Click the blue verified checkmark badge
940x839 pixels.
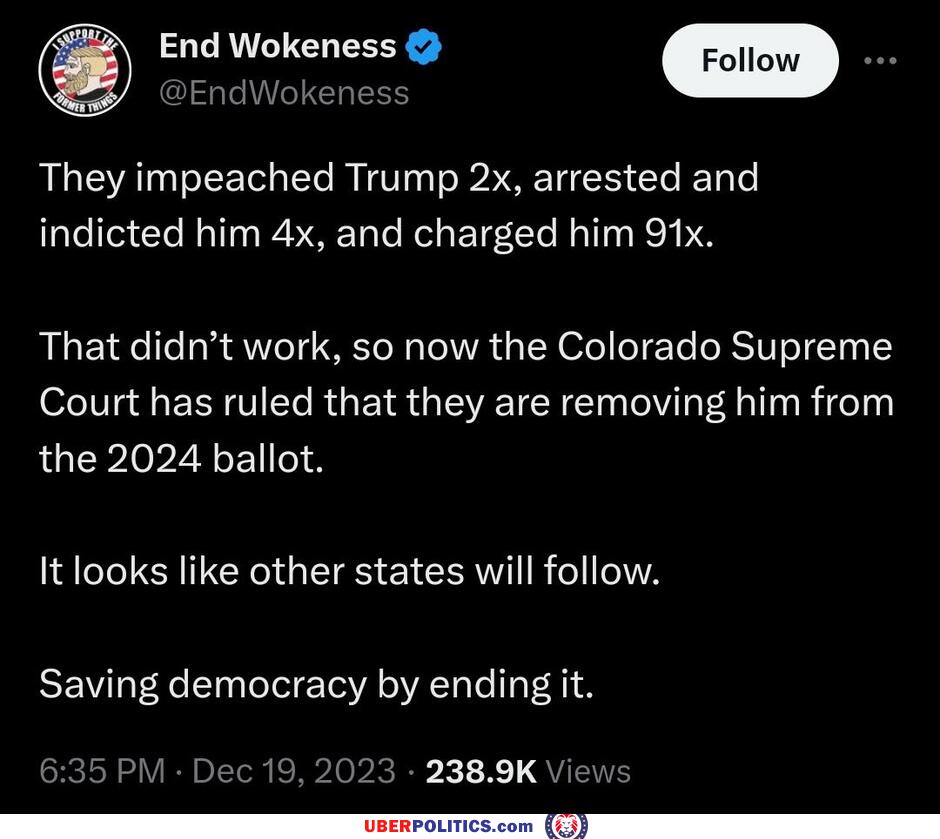pos(423,46)
